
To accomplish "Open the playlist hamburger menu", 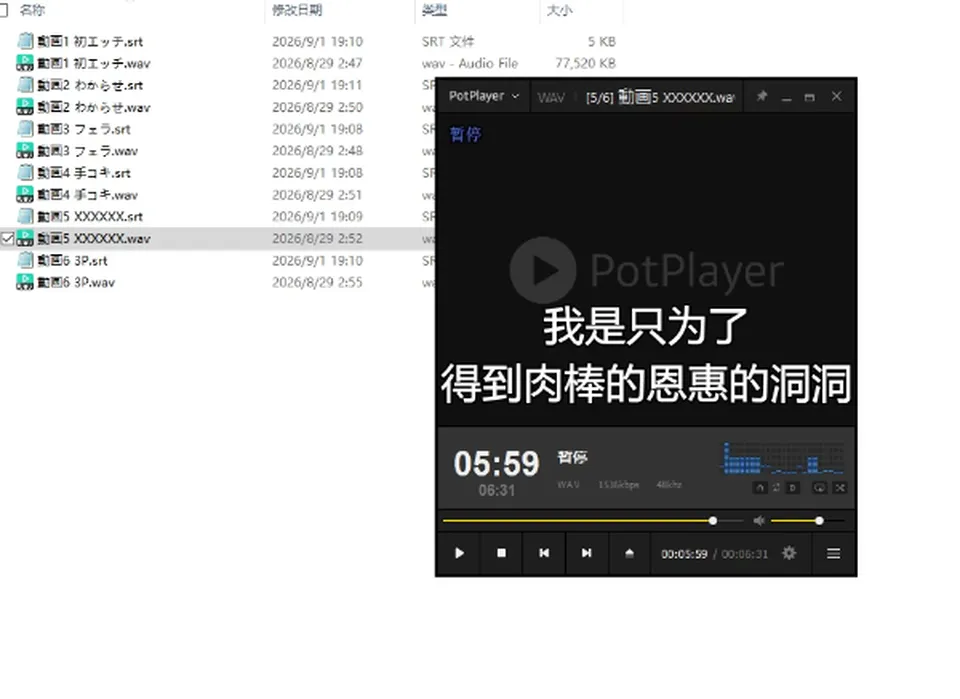I will click(833, 553).
